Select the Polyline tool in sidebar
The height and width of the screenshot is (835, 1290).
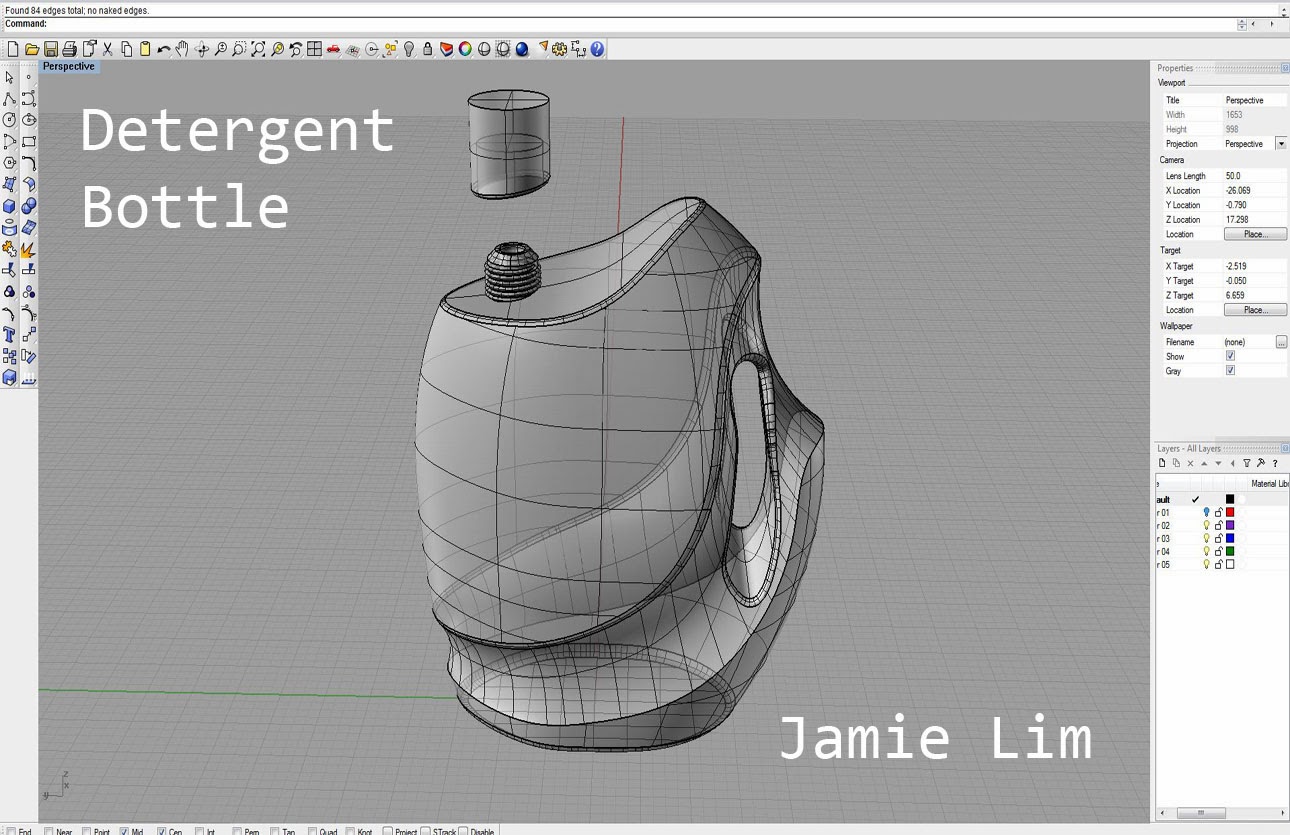pyautogui.click(x=9, y=98)
